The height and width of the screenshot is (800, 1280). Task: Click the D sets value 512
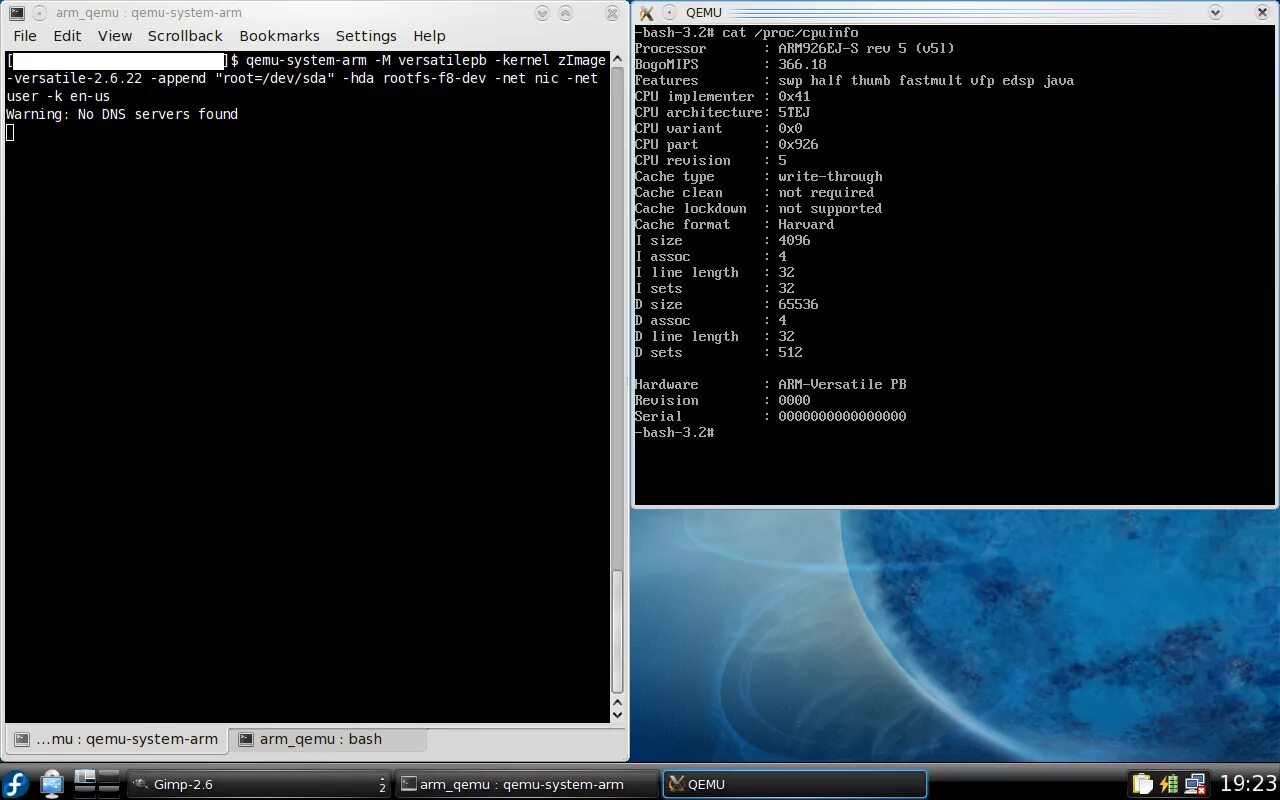click(x=790, y=352)
